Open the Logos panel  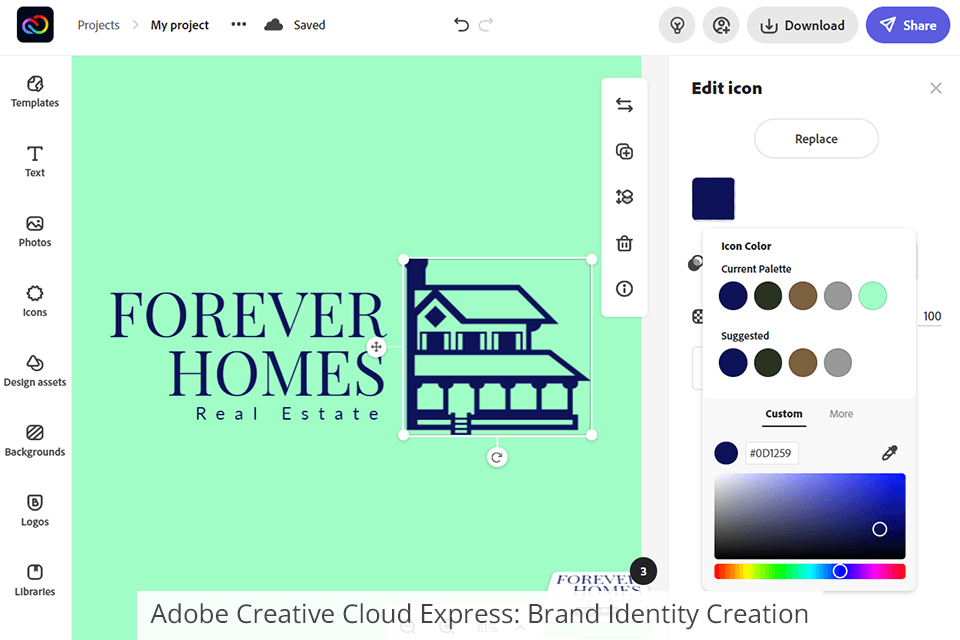click(x=35, y=511)
